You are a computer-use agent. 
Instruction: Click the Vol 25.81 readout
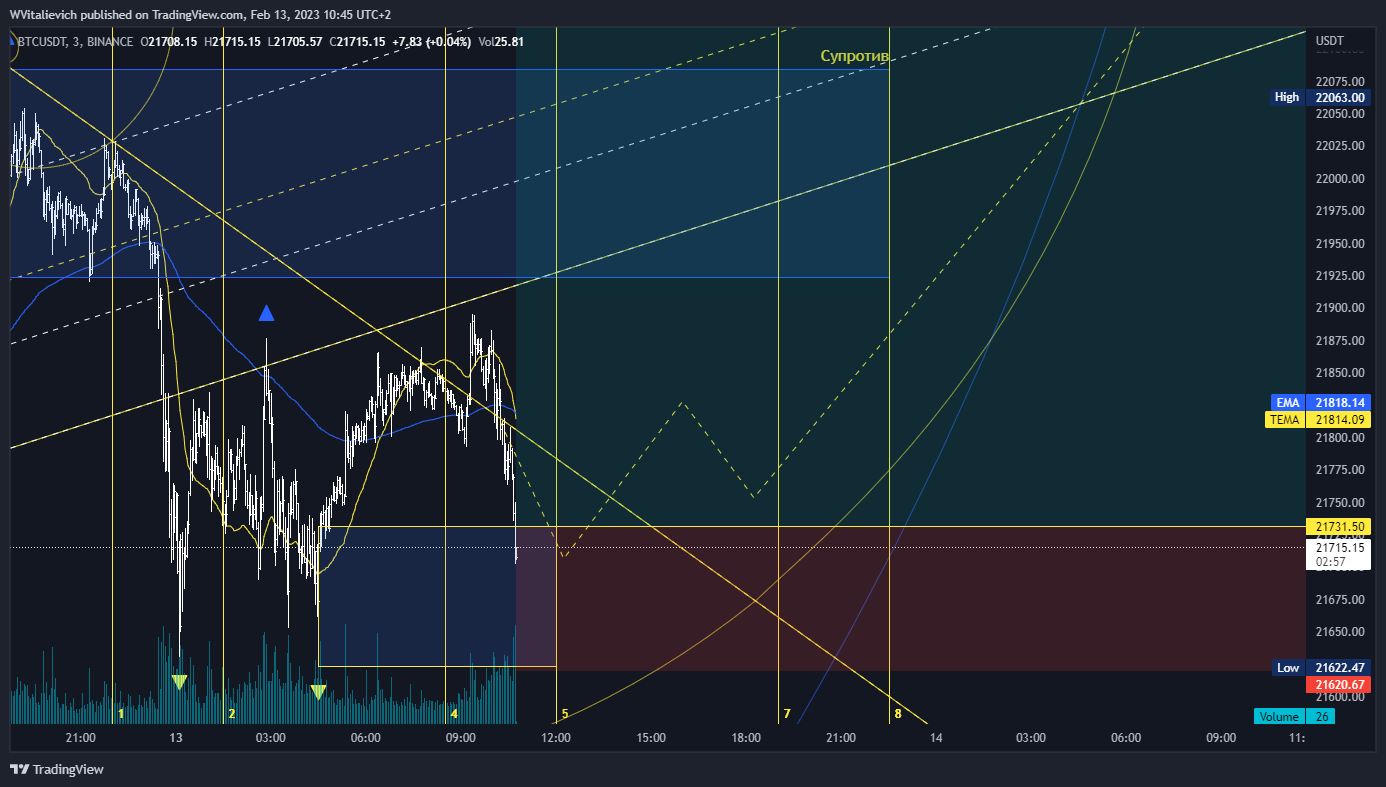tap(501, 41)
